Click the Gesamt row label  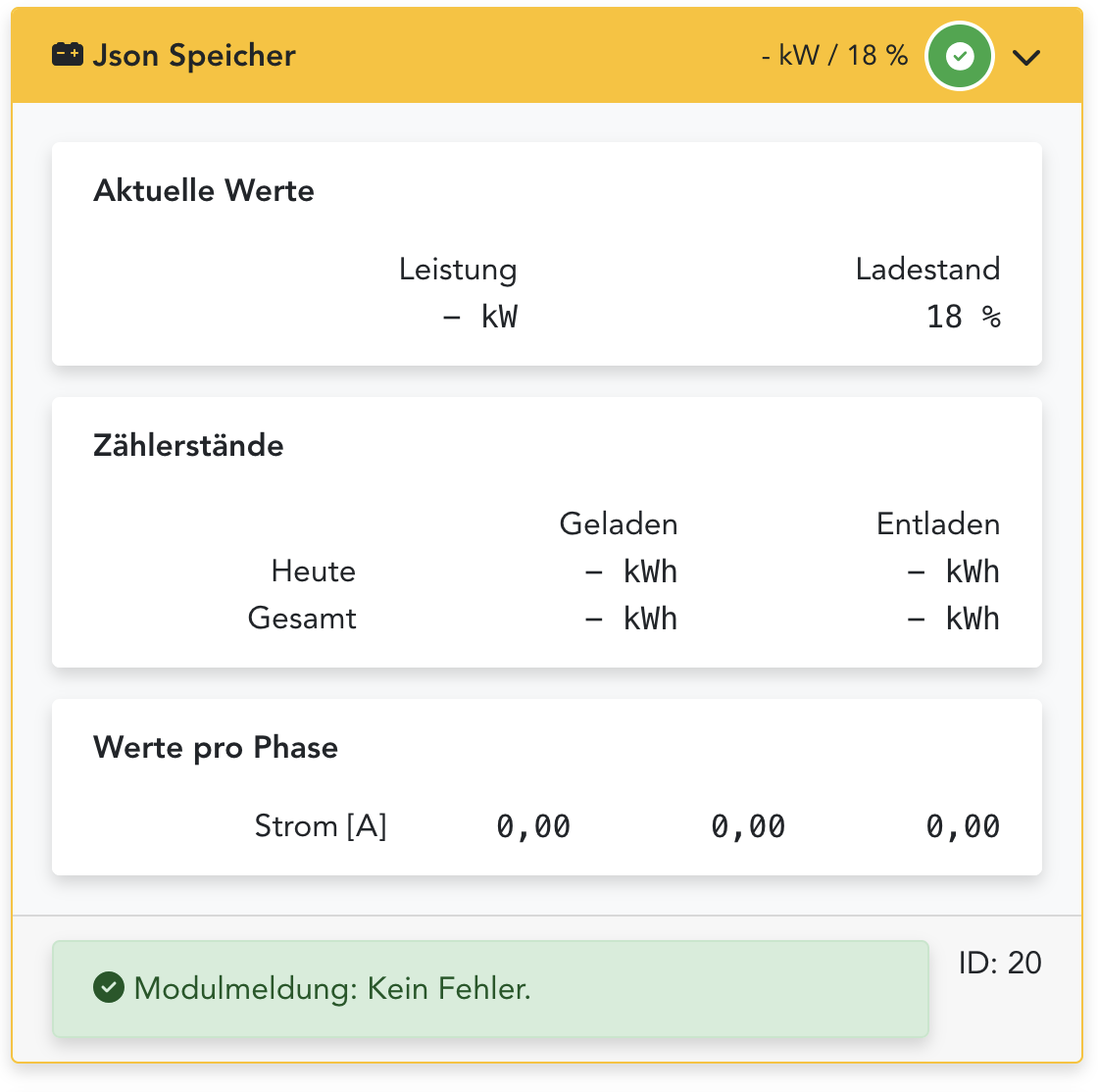click(x=302, y=619)
